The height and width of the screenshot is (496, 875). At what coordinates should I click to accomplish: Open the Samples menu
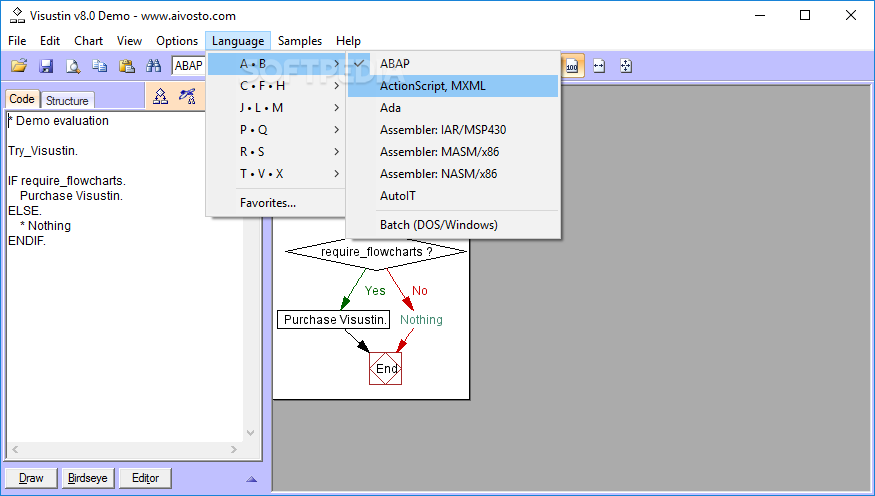click(300, 41)
